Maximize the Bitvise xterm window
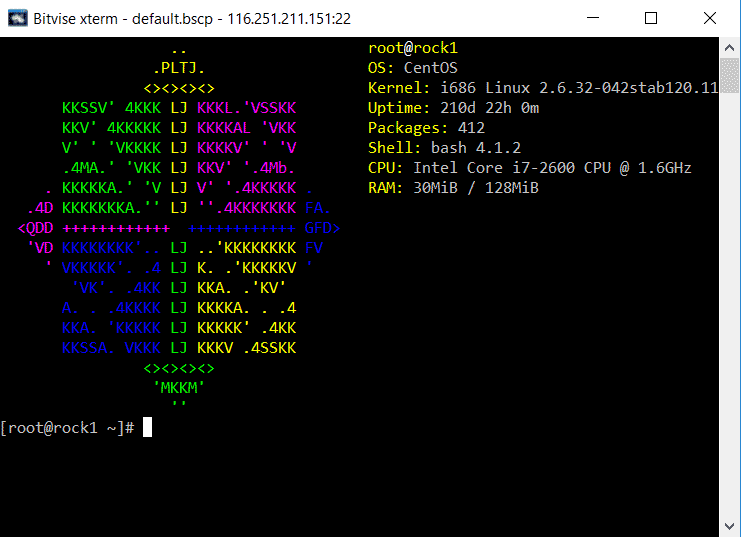Viewport: 741px width, 537px height. [651, 18]
